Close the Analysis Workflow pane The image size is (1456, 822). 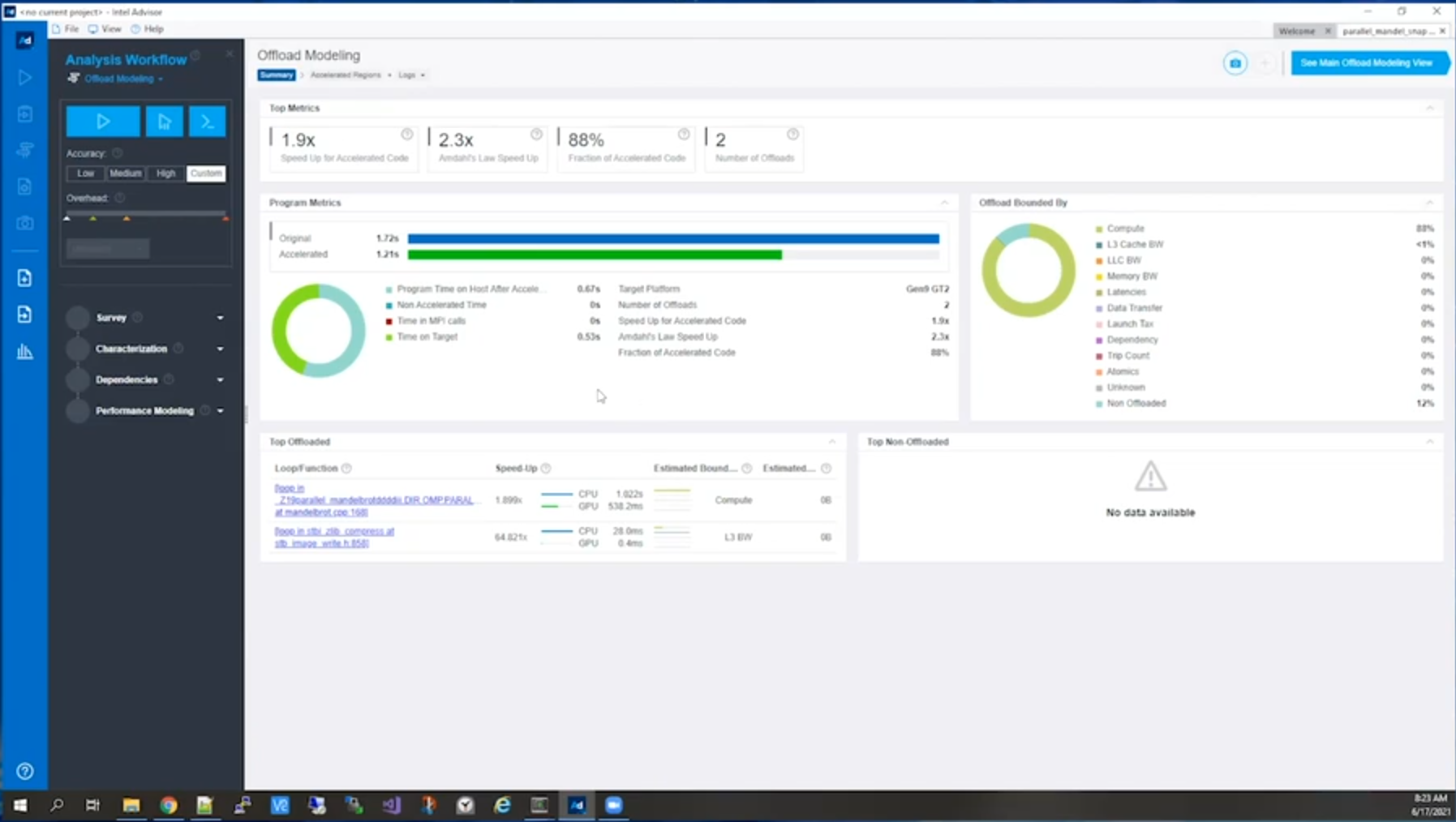(x=230, y=54)
